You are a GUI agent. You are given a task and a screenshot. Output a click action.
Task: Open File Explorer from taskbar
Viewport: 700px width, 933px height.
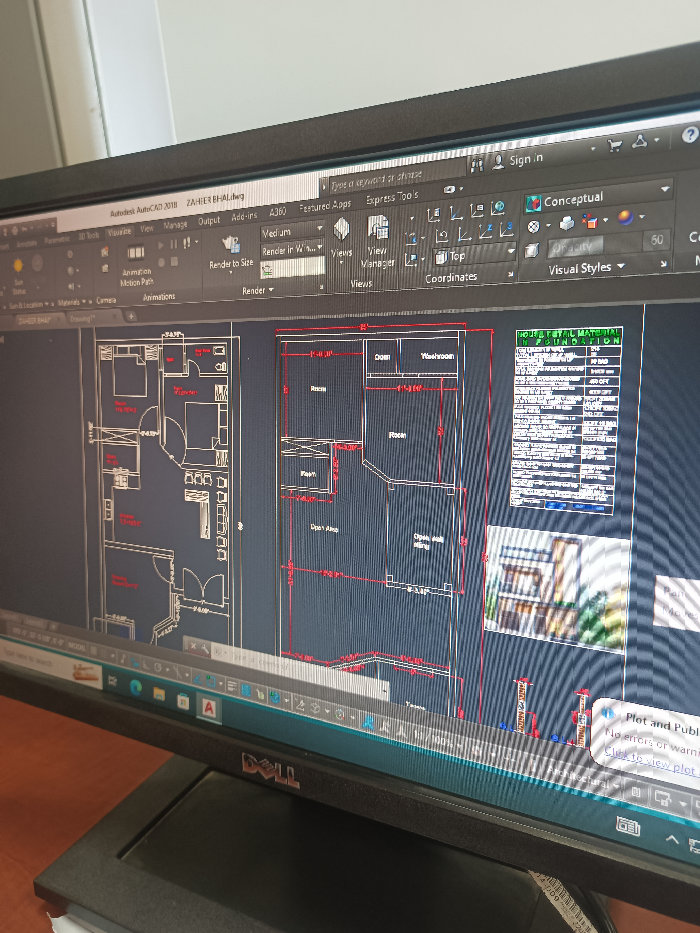click(x=159, y=694)
